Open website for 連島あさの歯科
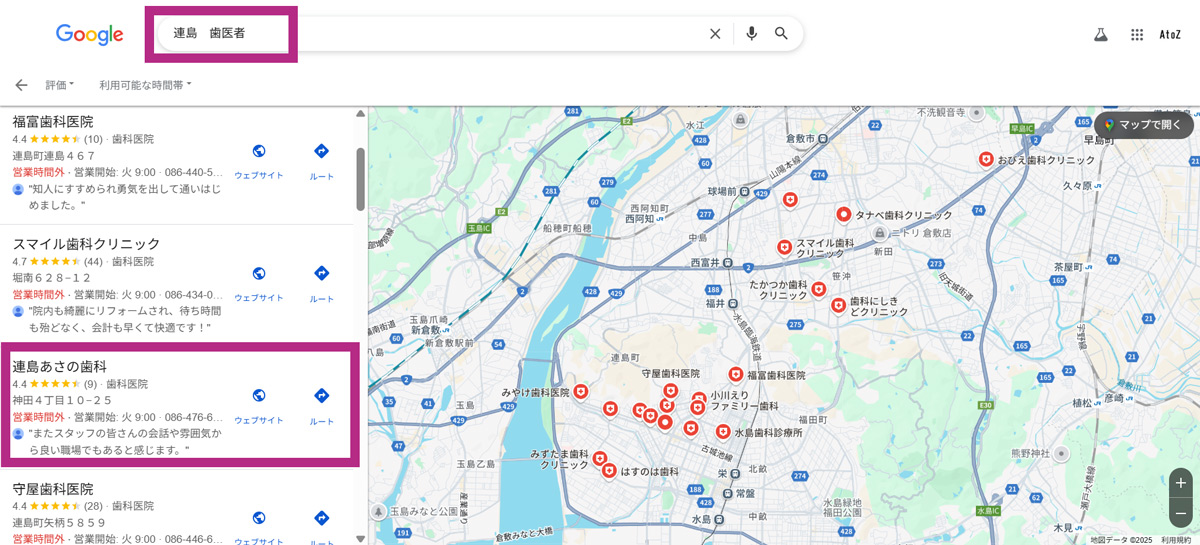This screenshot has height=545, width=1200. tap(259, 406)
